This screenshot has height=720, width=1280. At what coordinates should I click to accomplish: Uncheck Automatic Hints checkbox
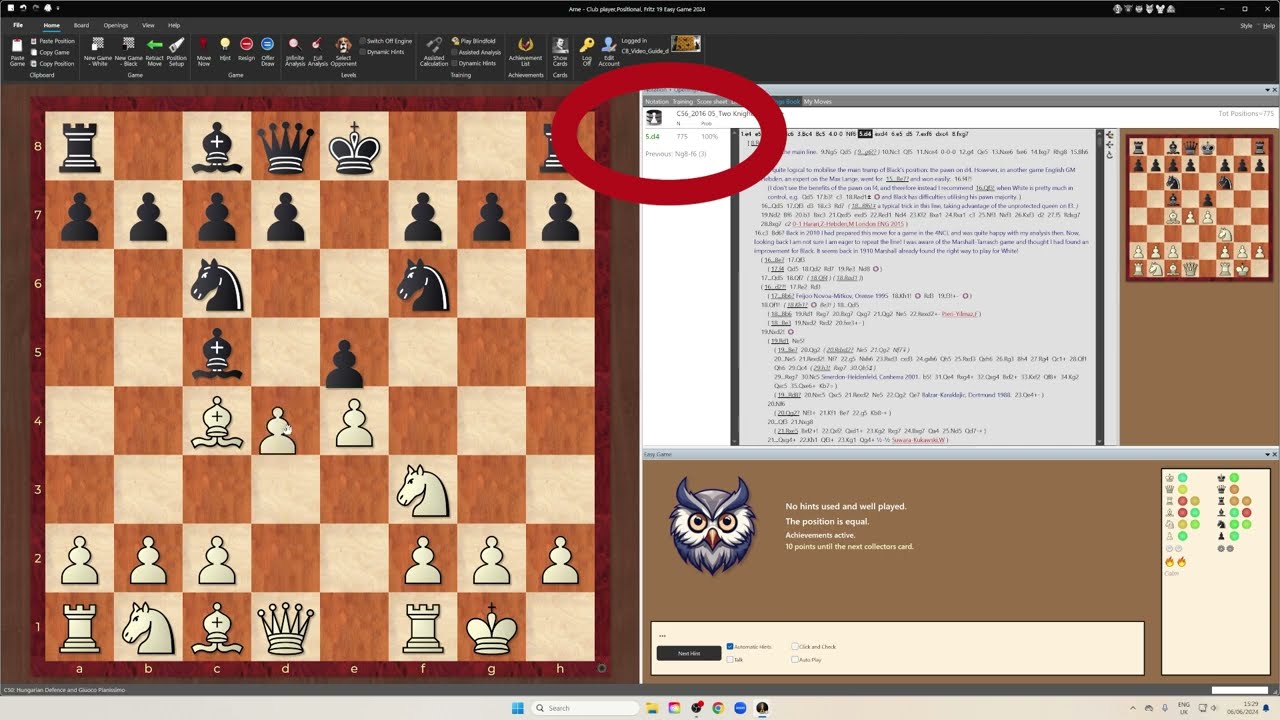[x=730, y=647]
